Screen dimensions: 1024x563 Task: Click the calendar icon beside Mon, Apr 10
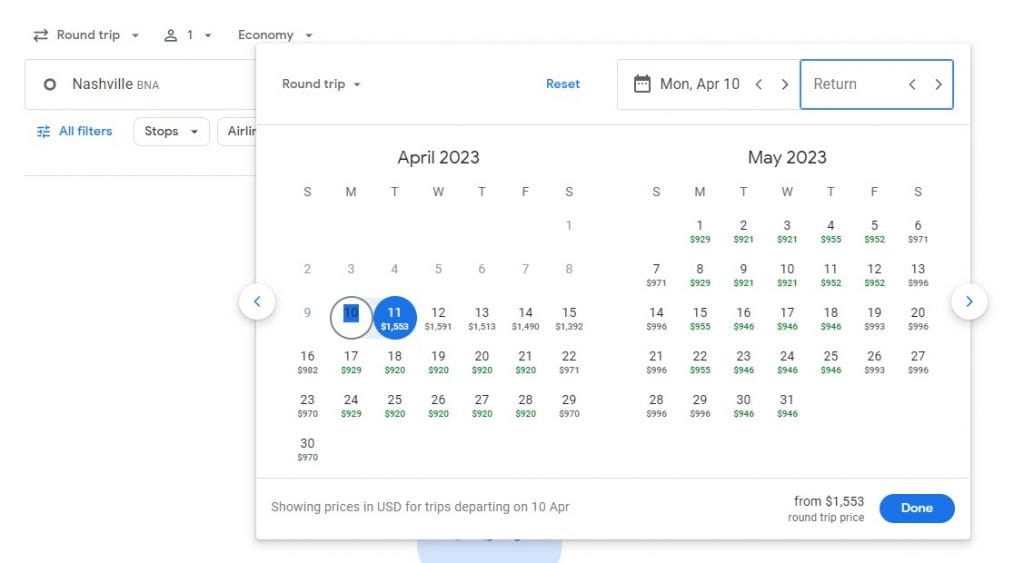(x=643, y=85)
